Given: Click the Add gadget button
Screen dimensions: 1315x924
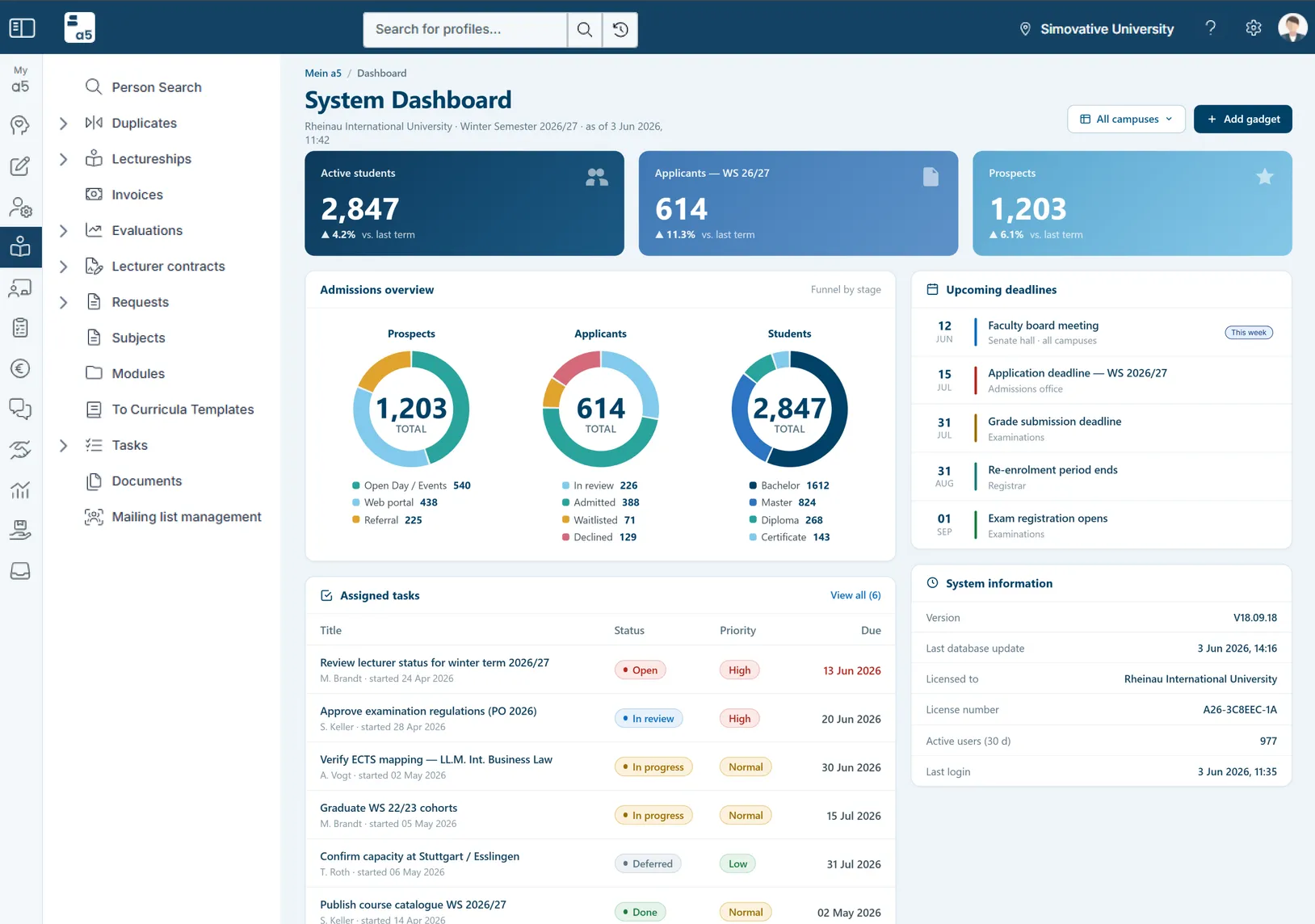Looking at the screenshot, I should pyautogui.click(x=1242, y=119).
